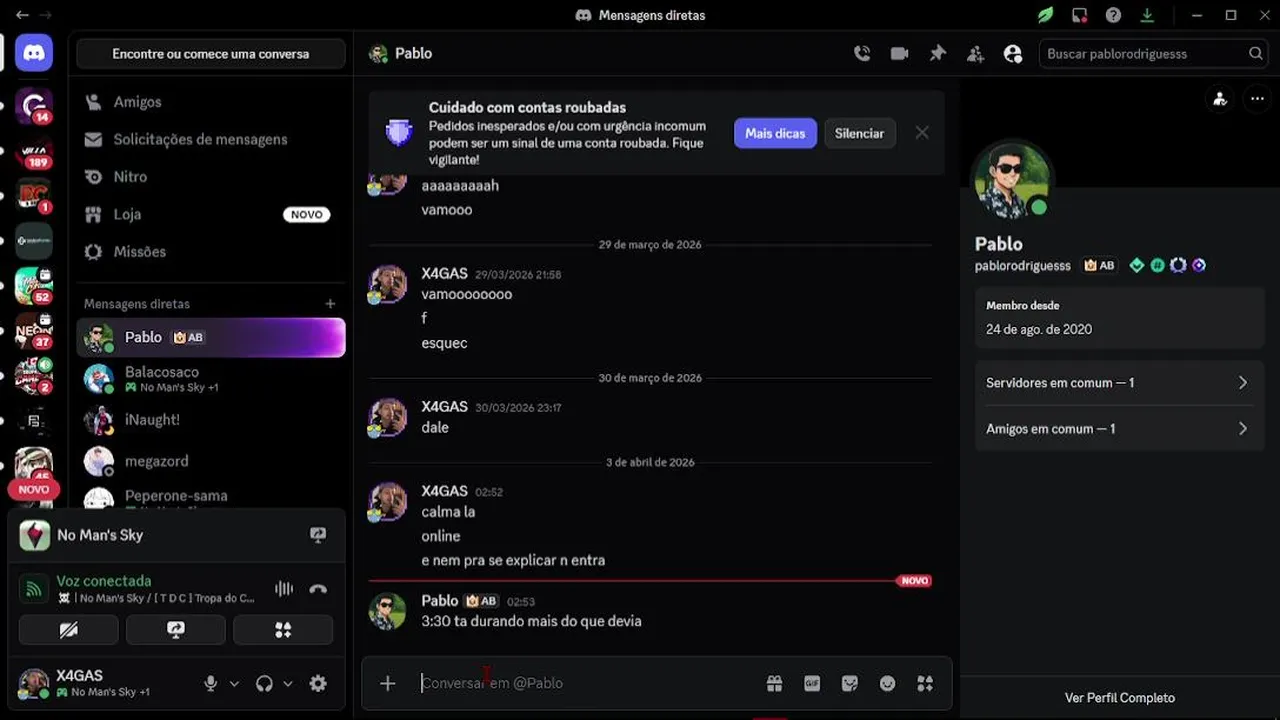Open the inbox icon in title bar

coord(1079,15)
